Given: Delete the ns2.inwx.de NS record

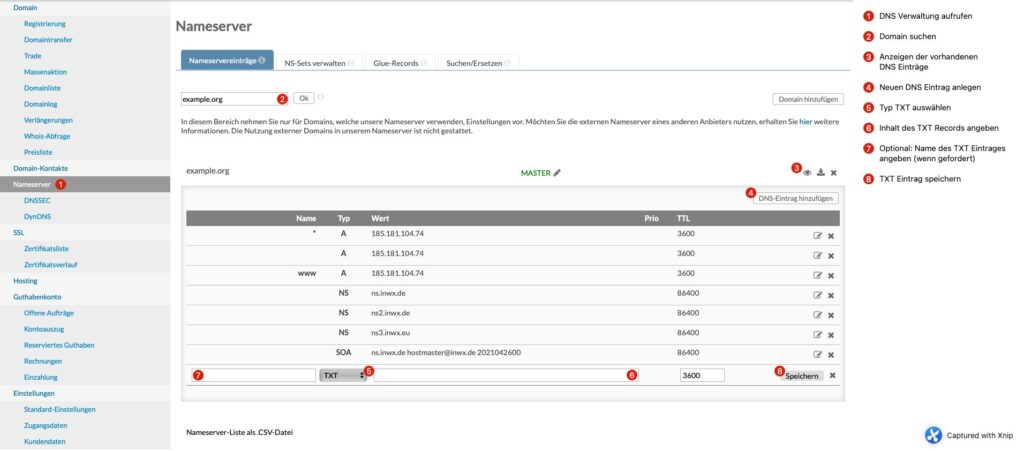Looking at the screenshot, I should (x=831, y=314).
